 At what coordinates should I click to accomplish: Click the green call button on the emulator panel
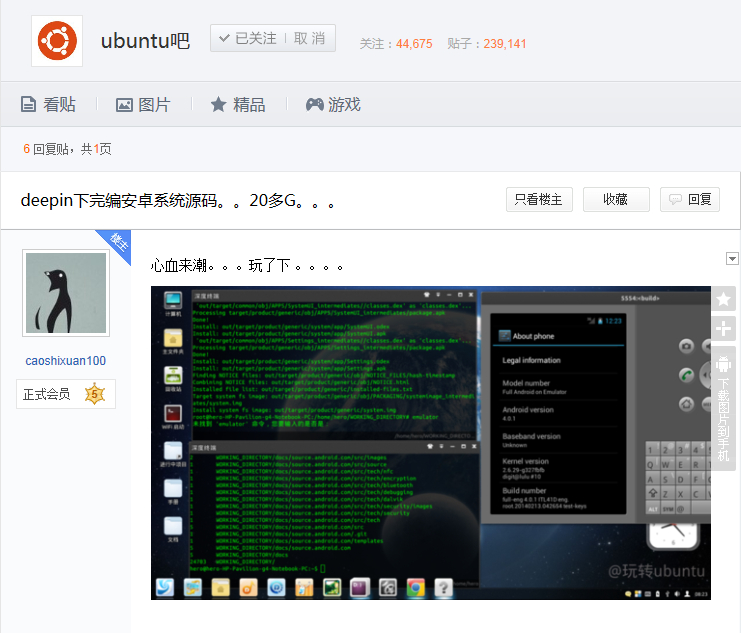click(687, 375)
